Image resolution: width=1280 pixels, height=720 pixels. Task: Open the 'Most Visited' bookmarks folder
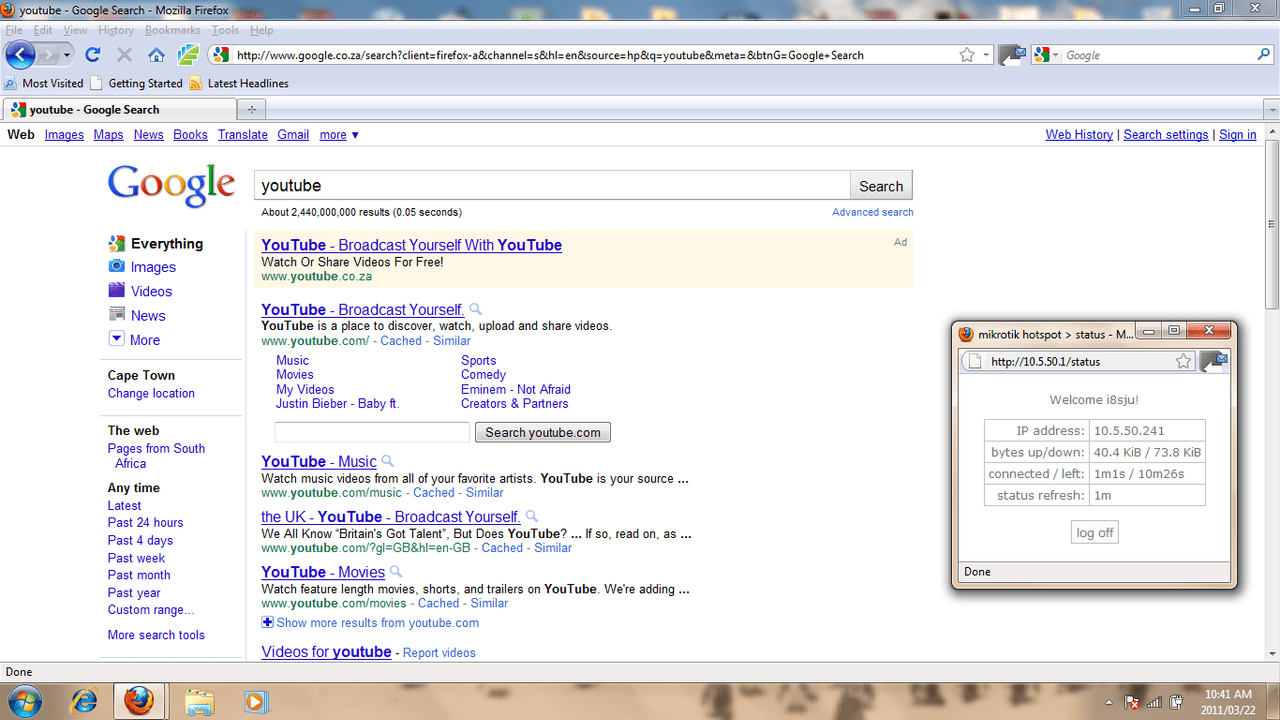tap(44, 83)
